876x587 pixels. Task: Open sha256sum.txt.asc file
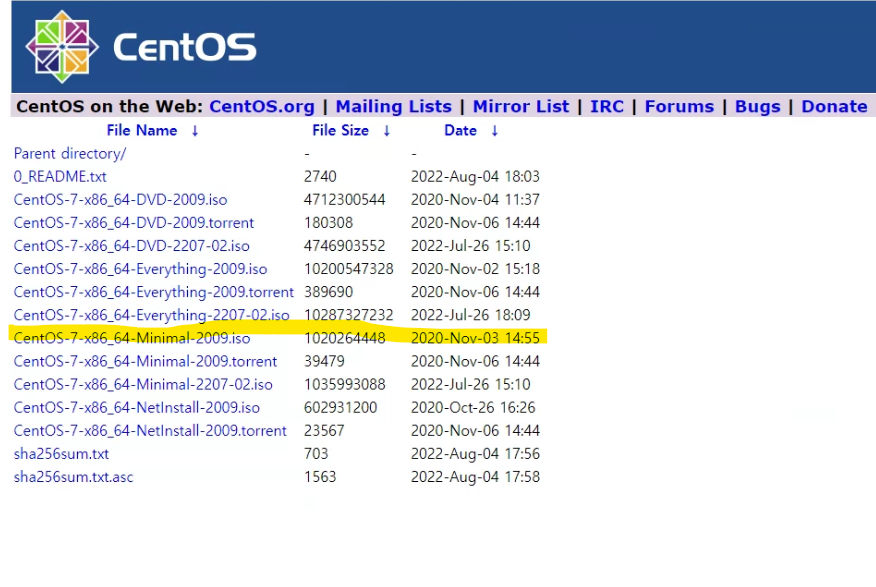pos(73,477)
